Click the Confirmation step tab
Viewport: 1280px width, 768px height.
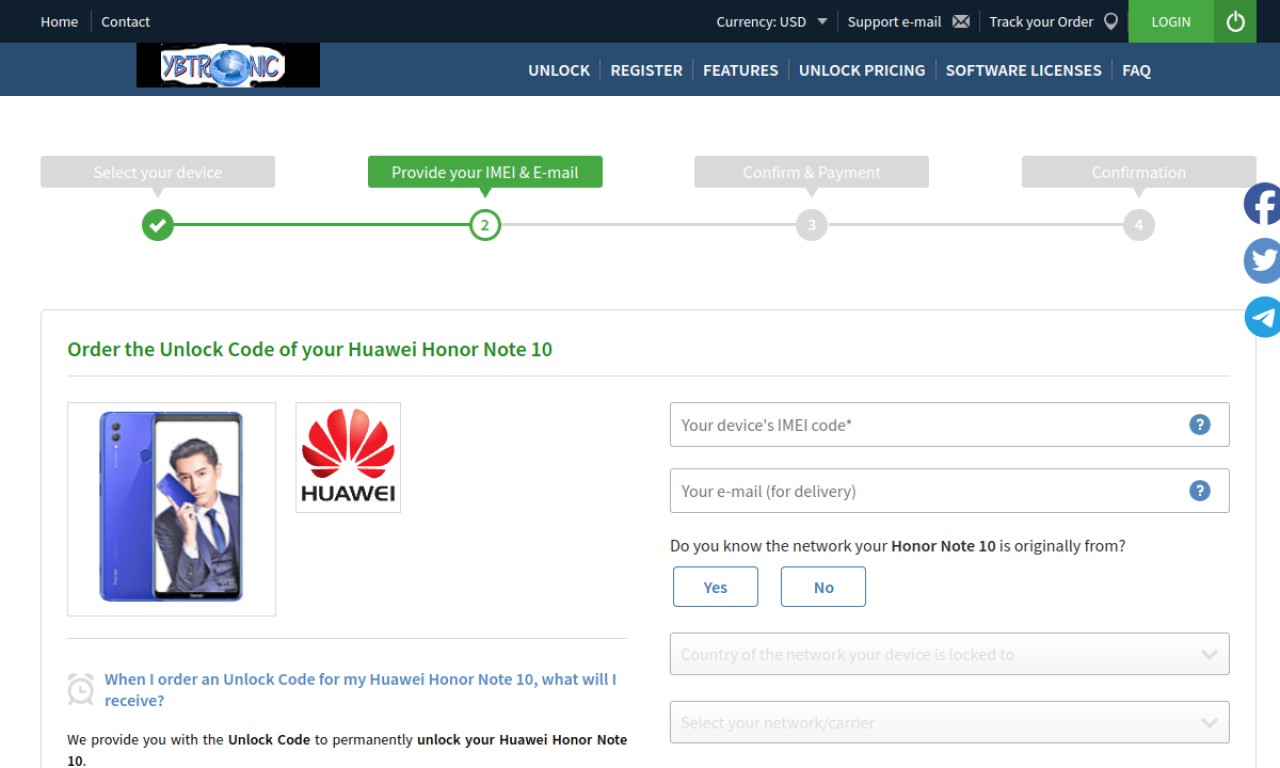(1139, 172)
